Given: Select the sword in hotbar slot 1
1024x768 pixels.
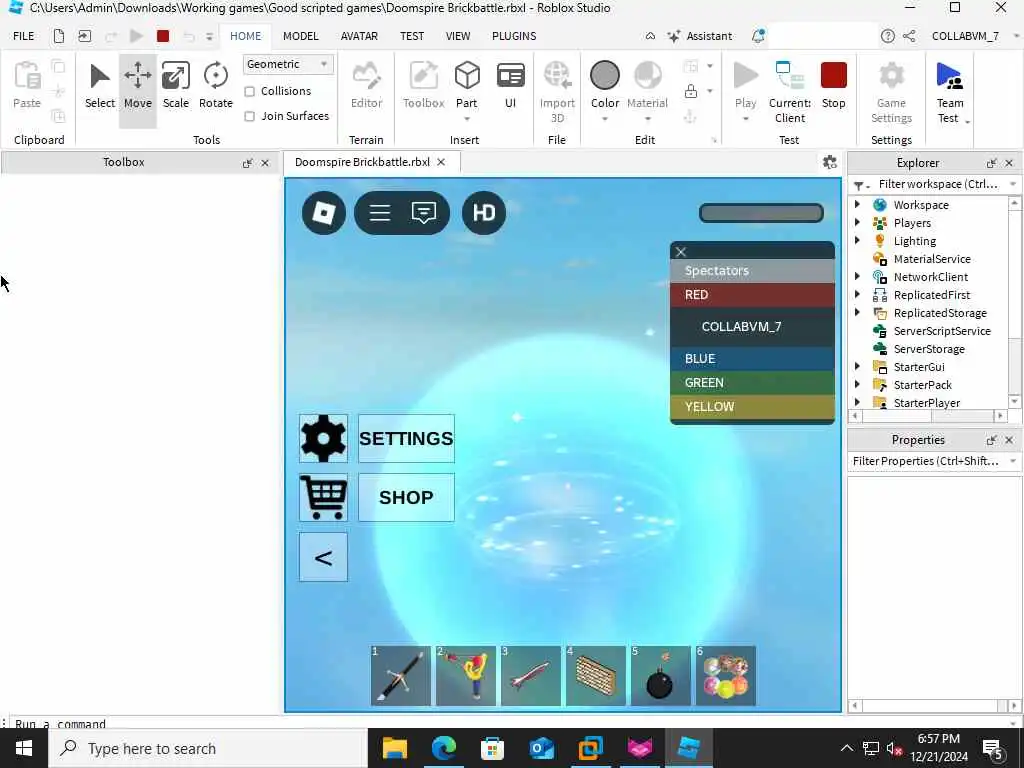Looking at the screenshot, I should coord(400,676).
